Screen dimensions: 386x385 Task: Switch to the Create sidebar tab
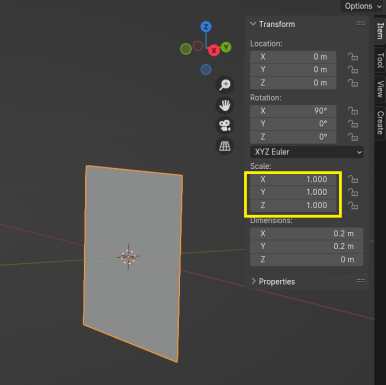(380, 123)
